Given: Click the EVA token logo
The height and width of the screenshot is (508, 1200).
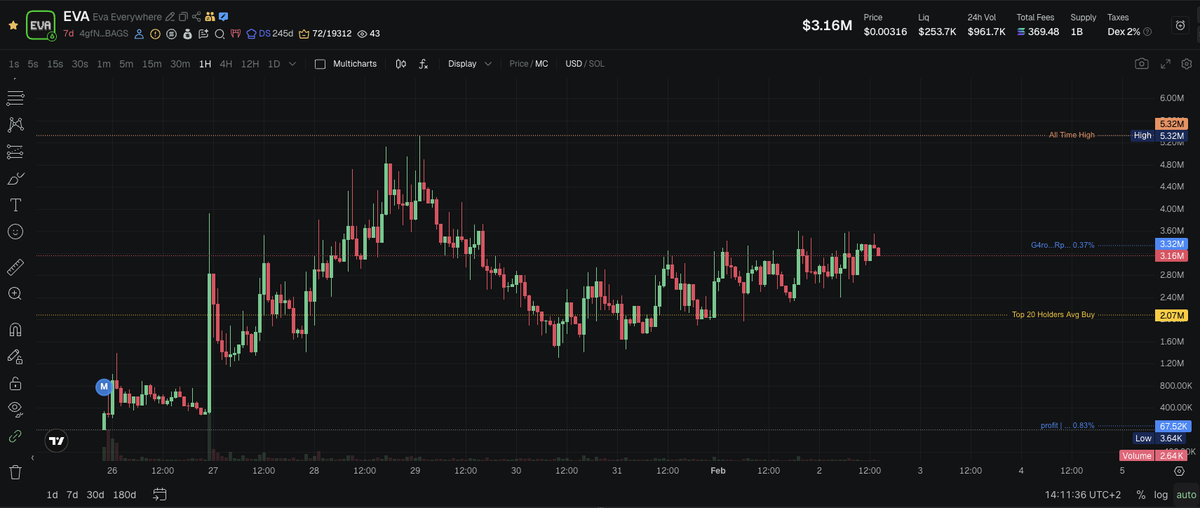Looking at the screenshot, I should (x=41, y=25).
